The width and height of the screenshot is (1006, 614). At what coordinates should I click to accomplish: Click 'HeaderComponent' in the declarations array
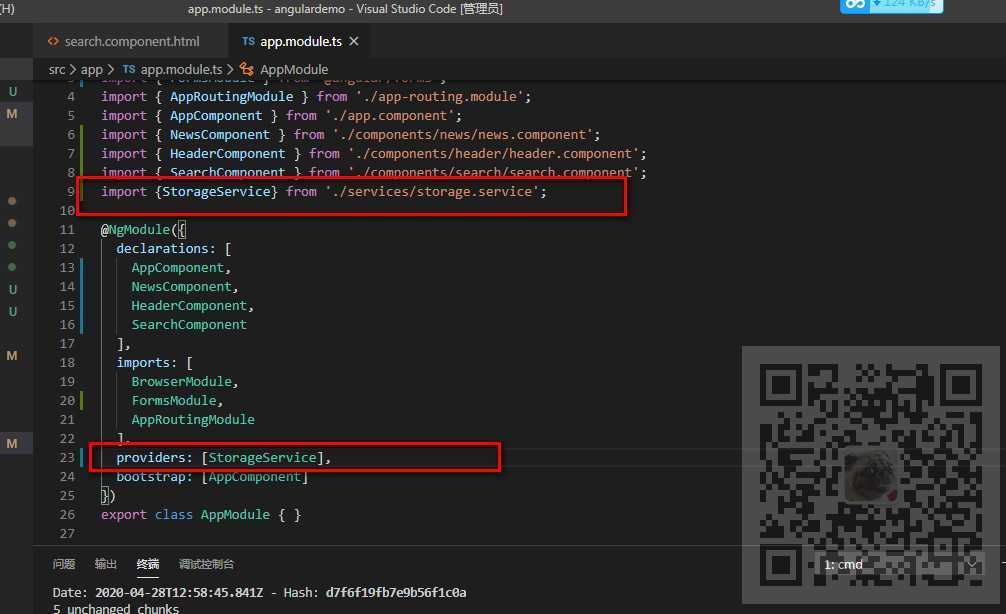[189, 305]
